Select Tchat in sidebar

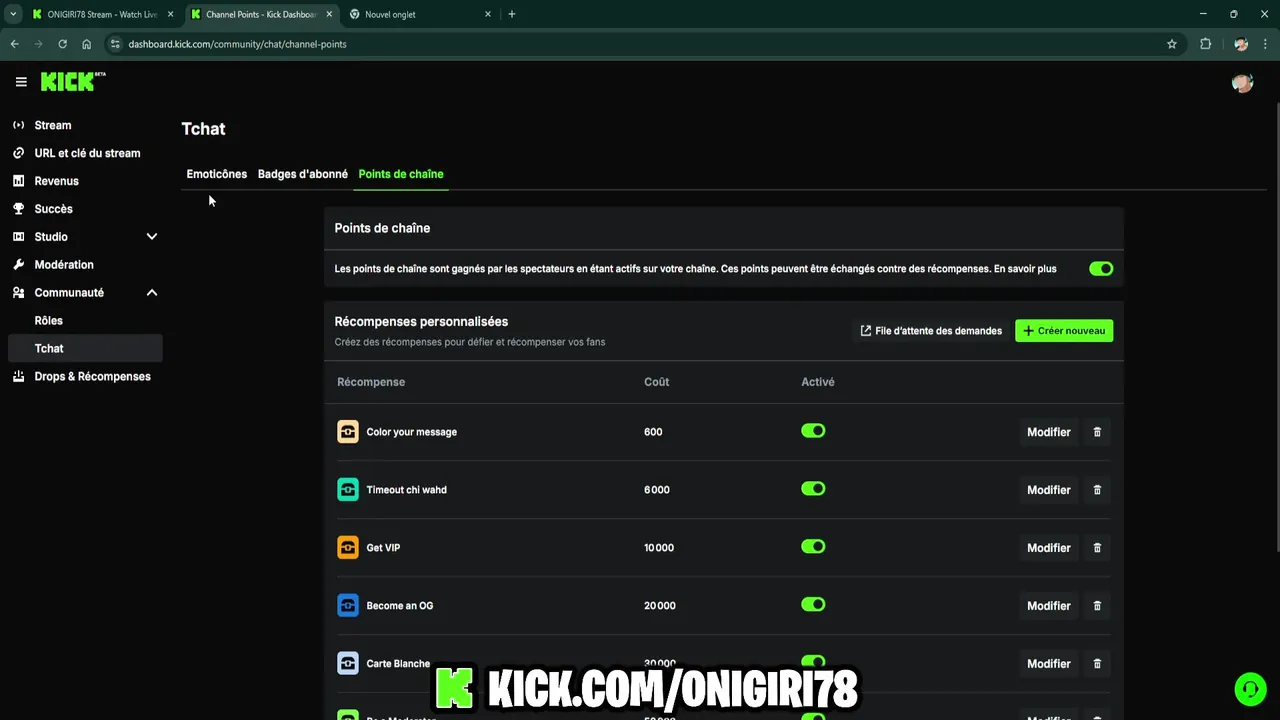[x=85, y=348]
